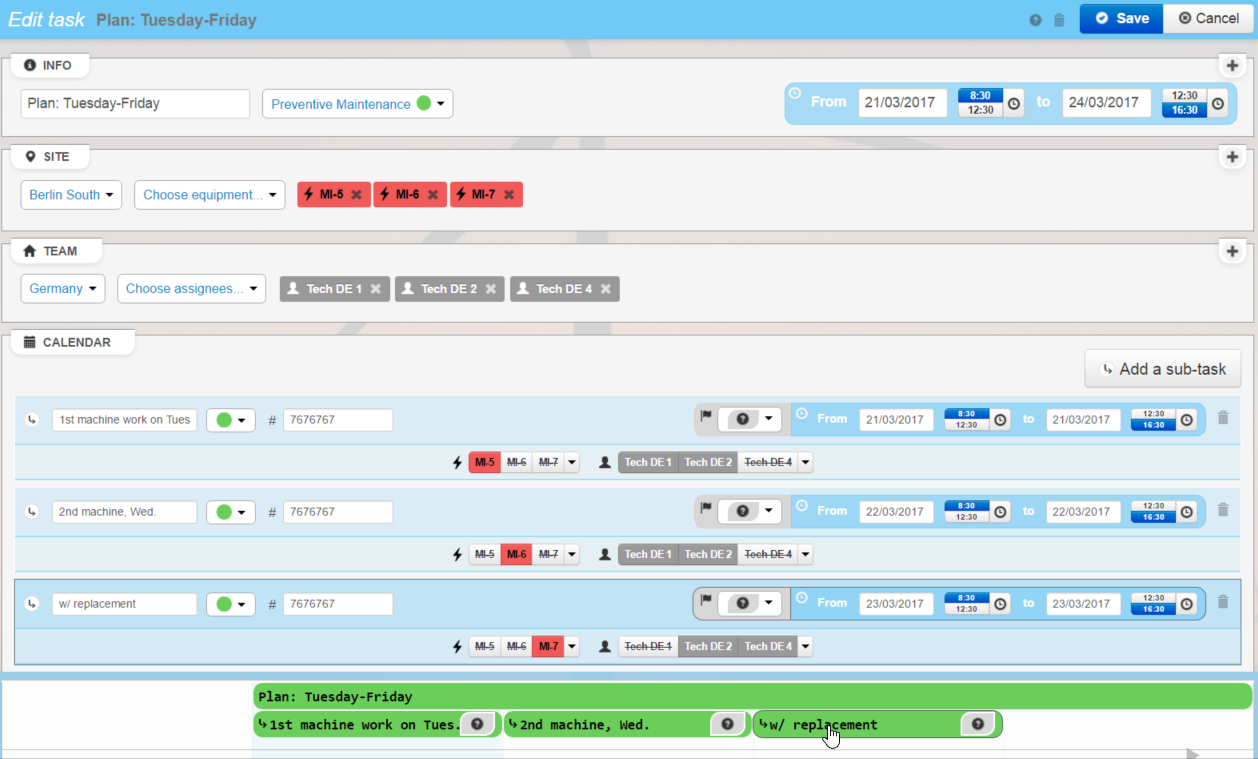
Task: Open the Germany team selector
Action: (62, 288)
